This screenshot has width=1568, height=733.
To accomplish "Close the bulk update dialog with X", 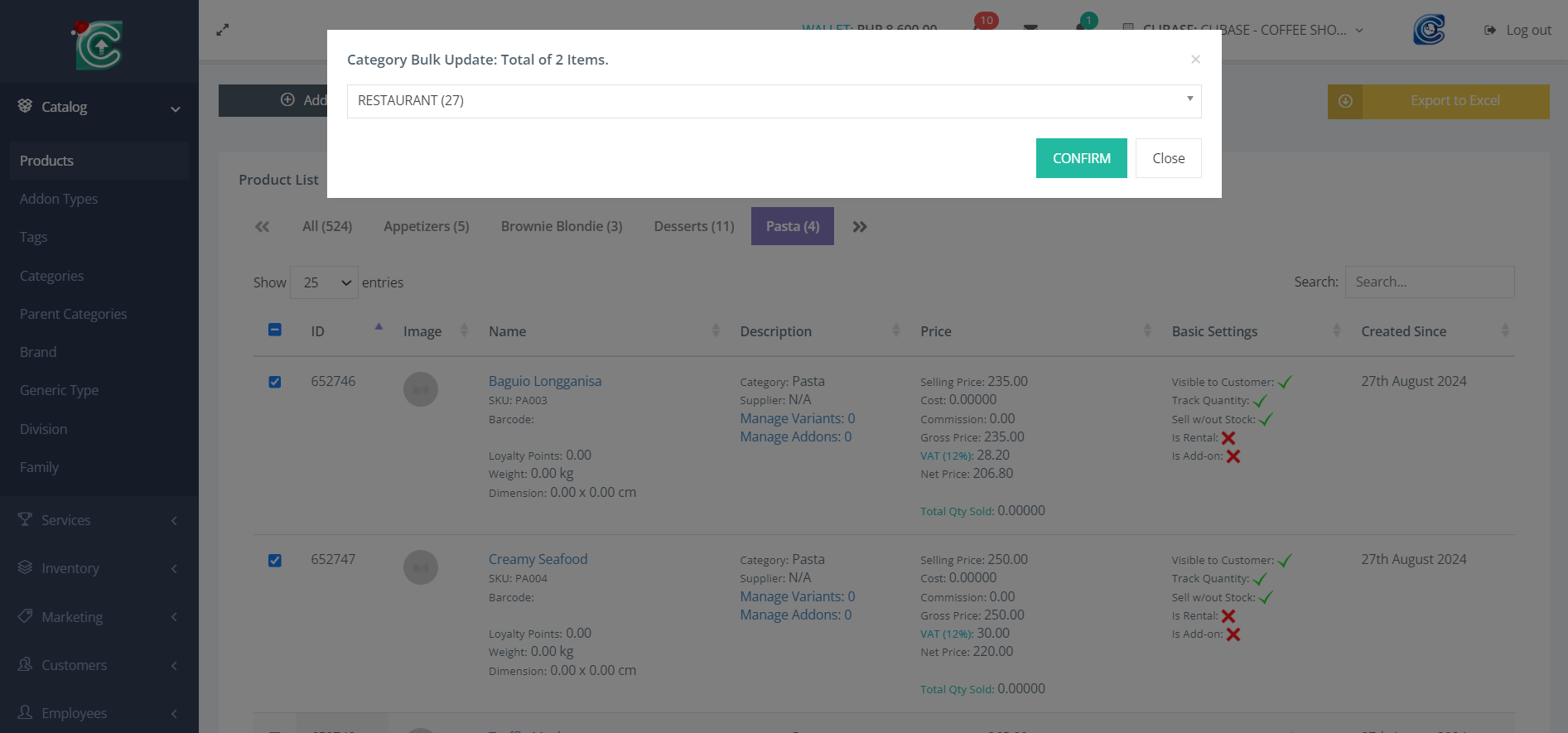I will [1194, 60].
